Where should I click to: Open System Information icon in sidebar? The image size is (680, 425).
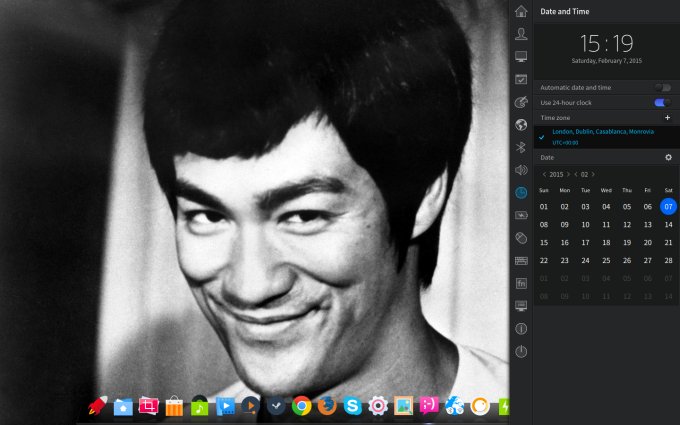point(520,328)
